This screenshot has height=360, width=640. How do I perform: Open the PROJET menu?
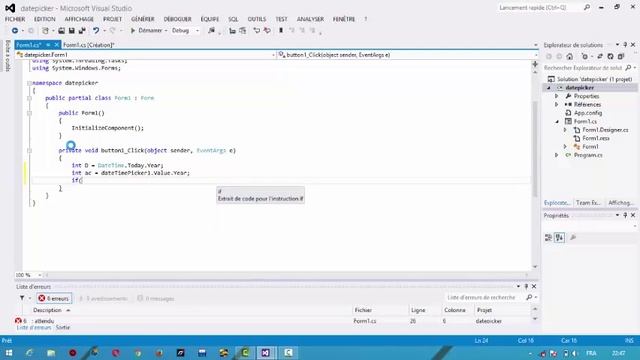[112, 19]
